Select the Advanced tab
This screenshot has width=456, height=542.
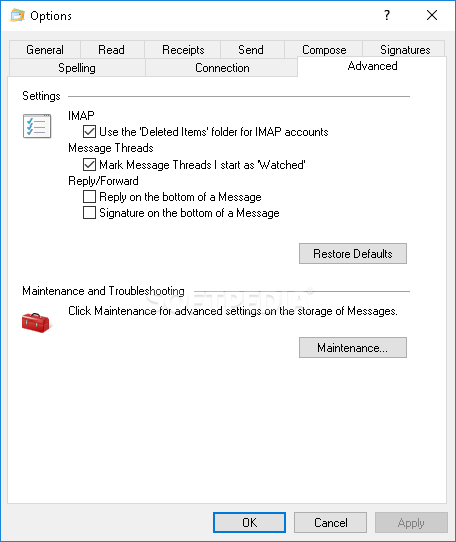(372, 66)
